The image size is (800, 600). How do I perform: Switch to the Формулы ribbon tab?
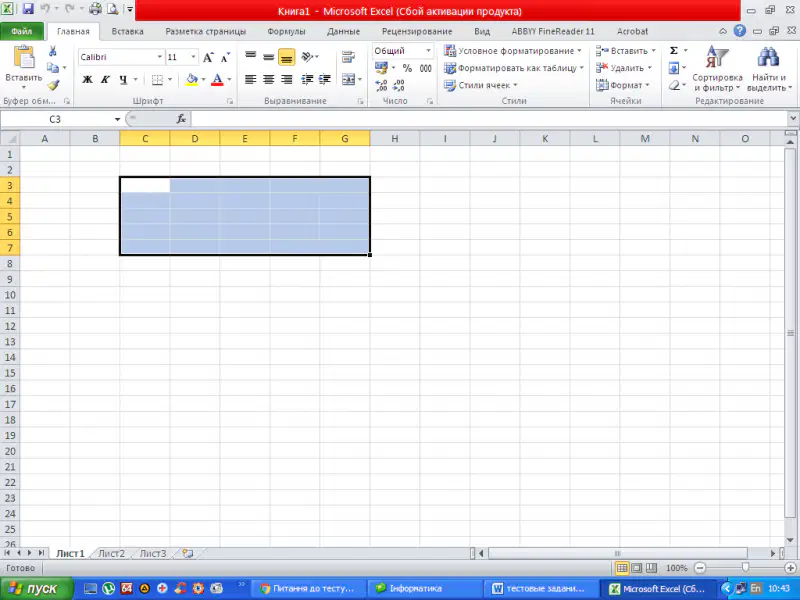[286, 31]
